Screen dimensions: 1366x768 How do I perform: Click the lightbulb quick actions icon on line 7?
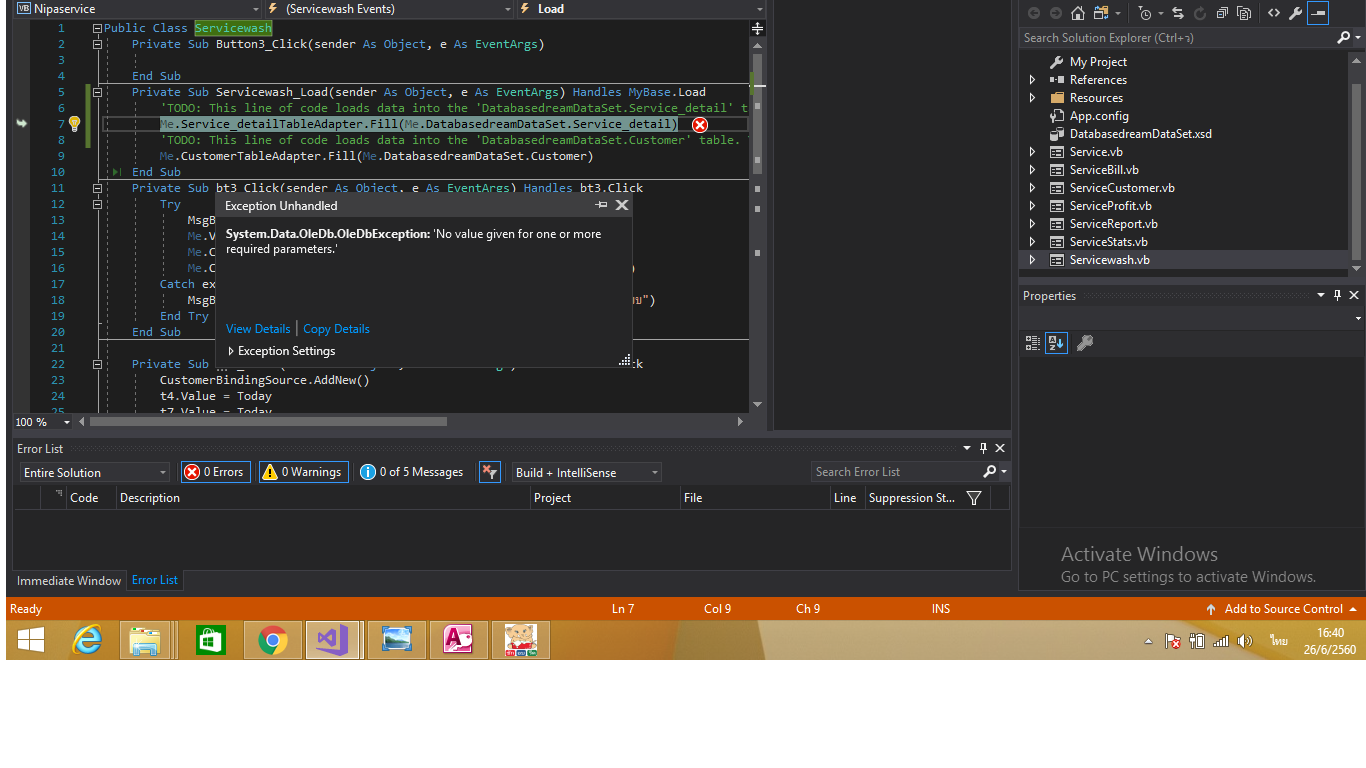pyautogui.click(x=74, y=124)
